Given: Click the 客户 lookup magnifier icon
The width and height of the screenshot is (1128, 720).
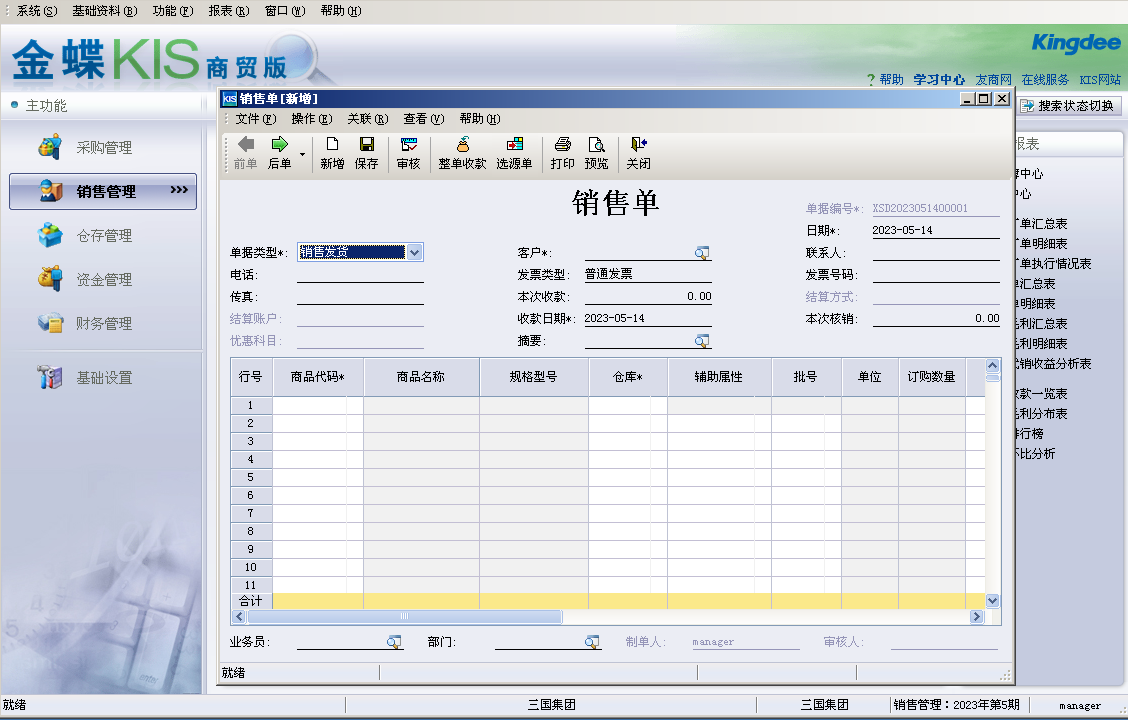Looking at the screenshot, I should coord(702,252).
